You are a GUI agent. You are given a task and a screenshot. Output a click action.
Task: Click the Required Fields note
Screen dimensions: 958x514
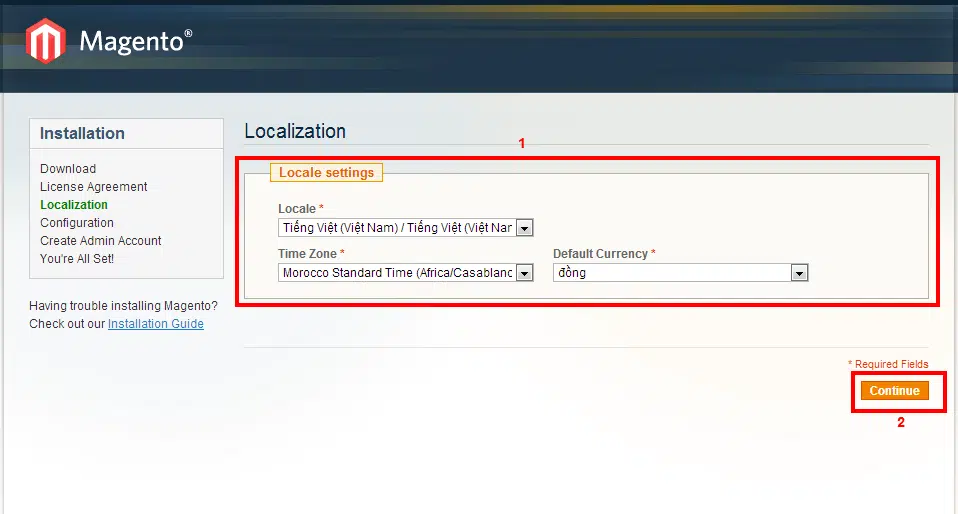click(888, 364)
